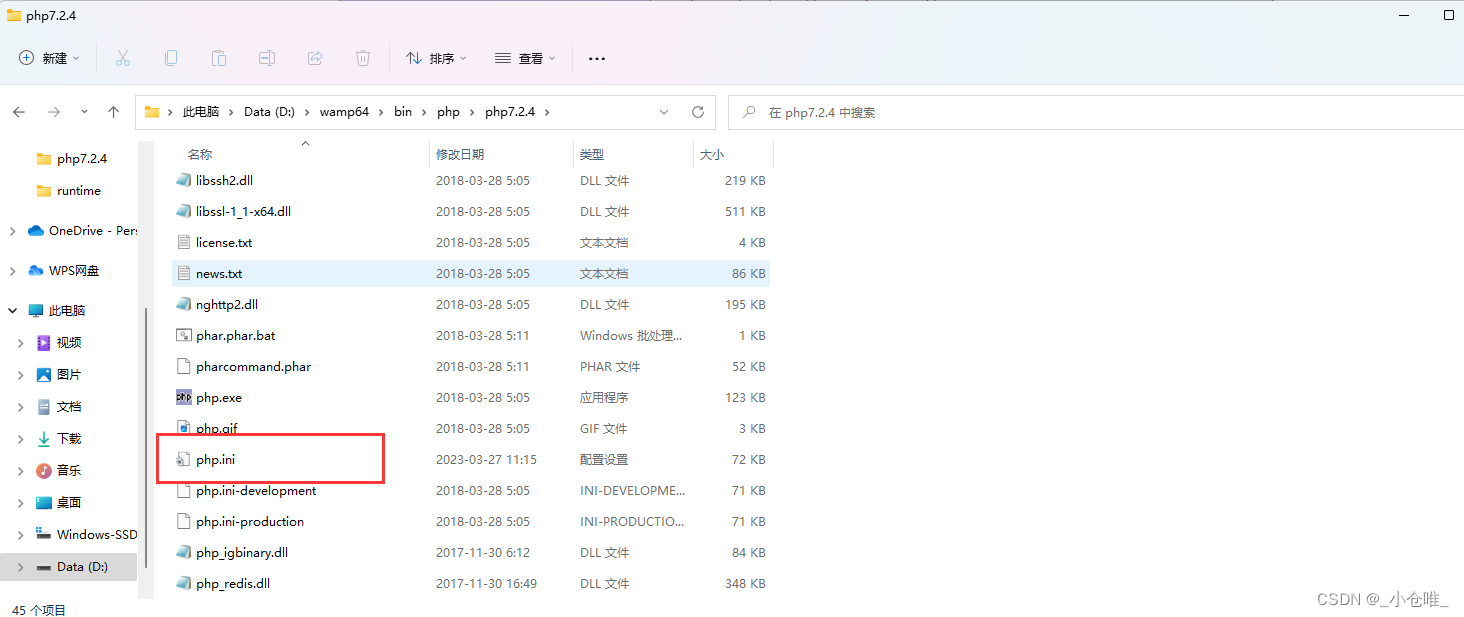Copy the selected item with copy icon
The image size is (1464, 617).
tap(170, 58)
